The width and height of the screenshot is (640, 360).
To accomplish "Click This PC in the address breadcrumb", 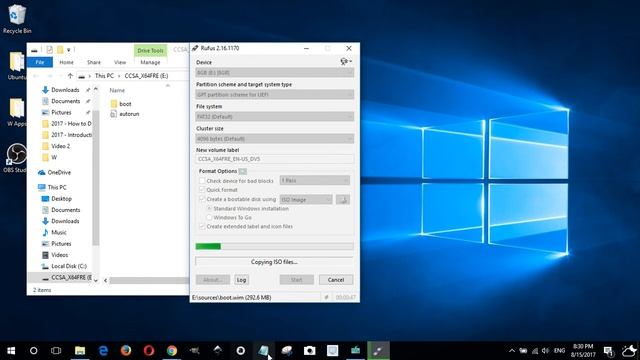I will [x=104, y=76].
